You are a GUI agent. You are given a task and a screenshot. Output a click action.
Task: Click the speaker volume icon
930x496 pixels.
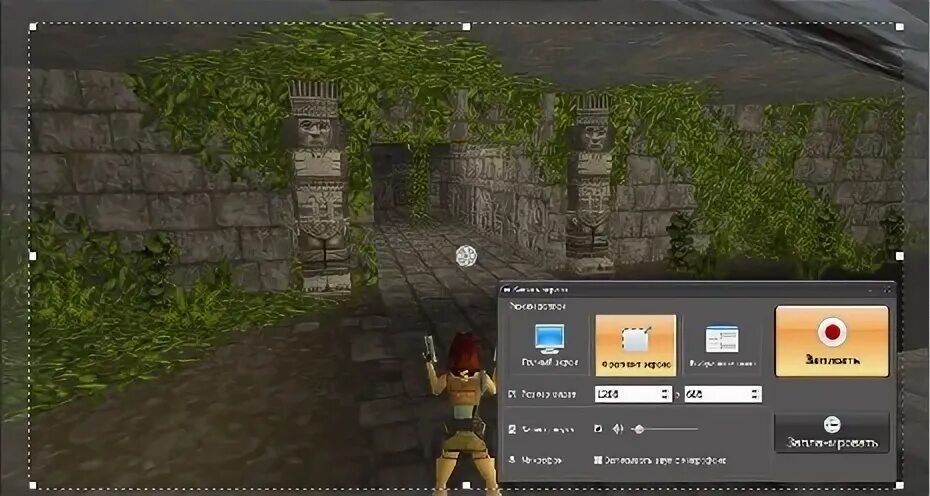coord(618,428)
